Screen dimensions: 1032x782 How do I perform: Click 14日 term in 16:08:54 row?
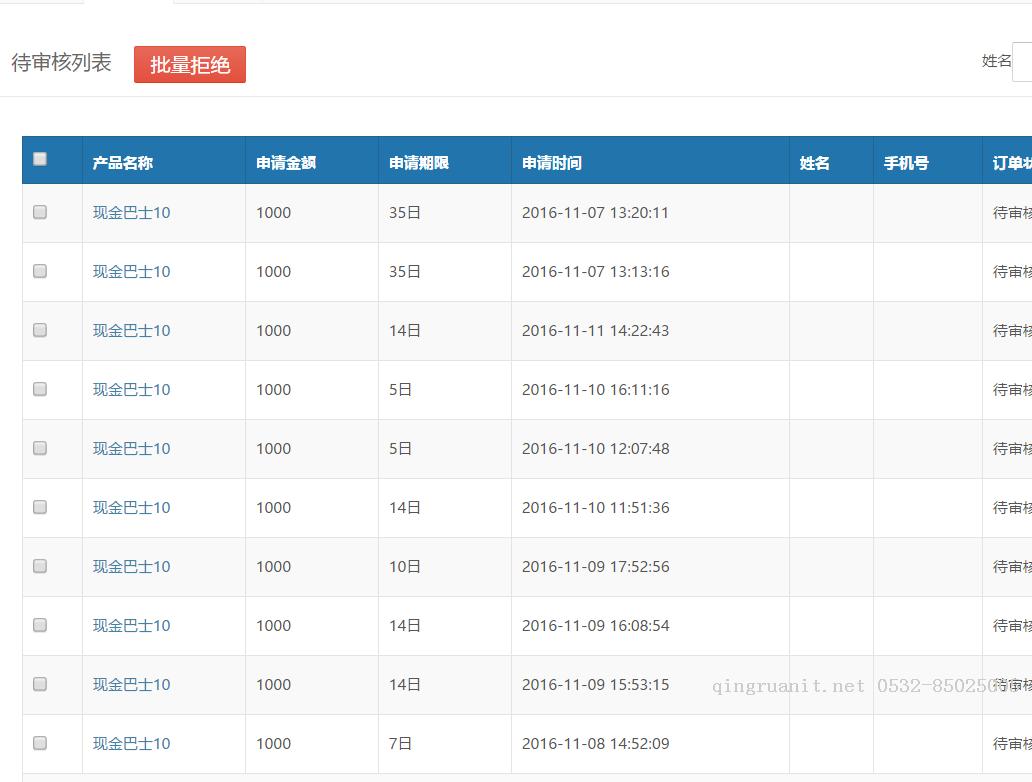pos(405,625)
